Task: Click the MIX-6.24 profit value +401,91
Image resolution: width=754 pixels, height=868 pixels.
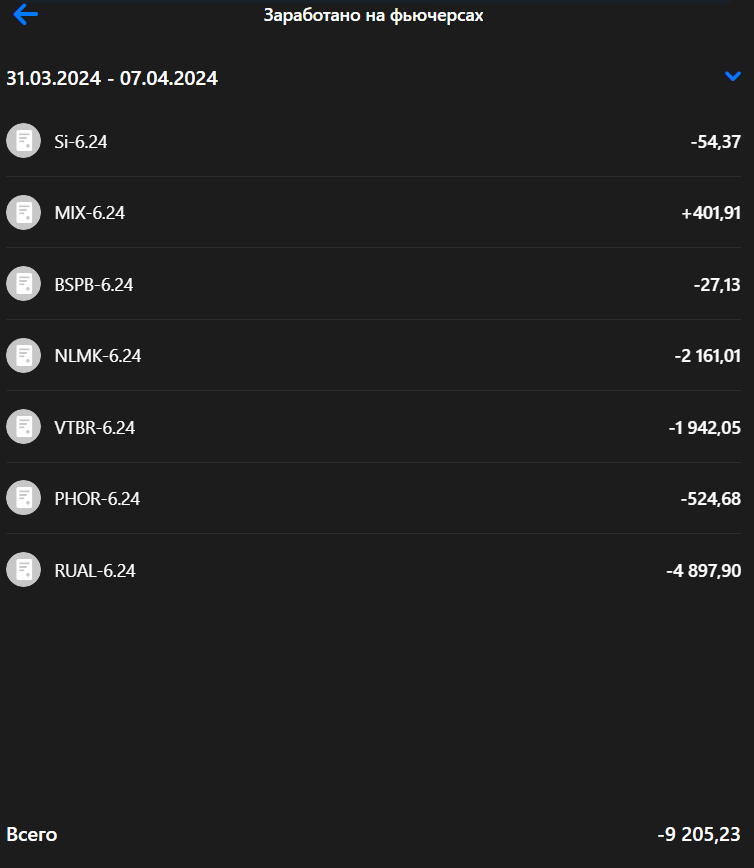Action: (x=710, y=213)
